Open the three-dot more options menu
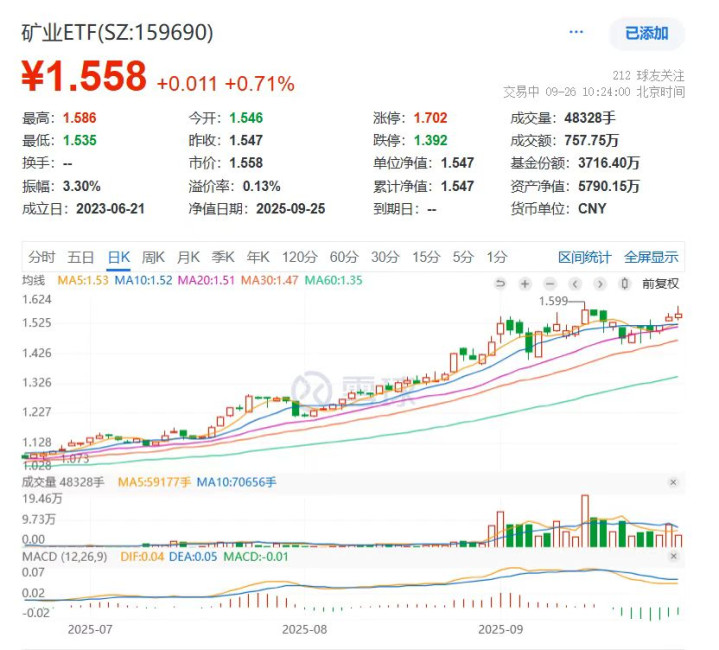719x650 pixels. pos(576,33)
